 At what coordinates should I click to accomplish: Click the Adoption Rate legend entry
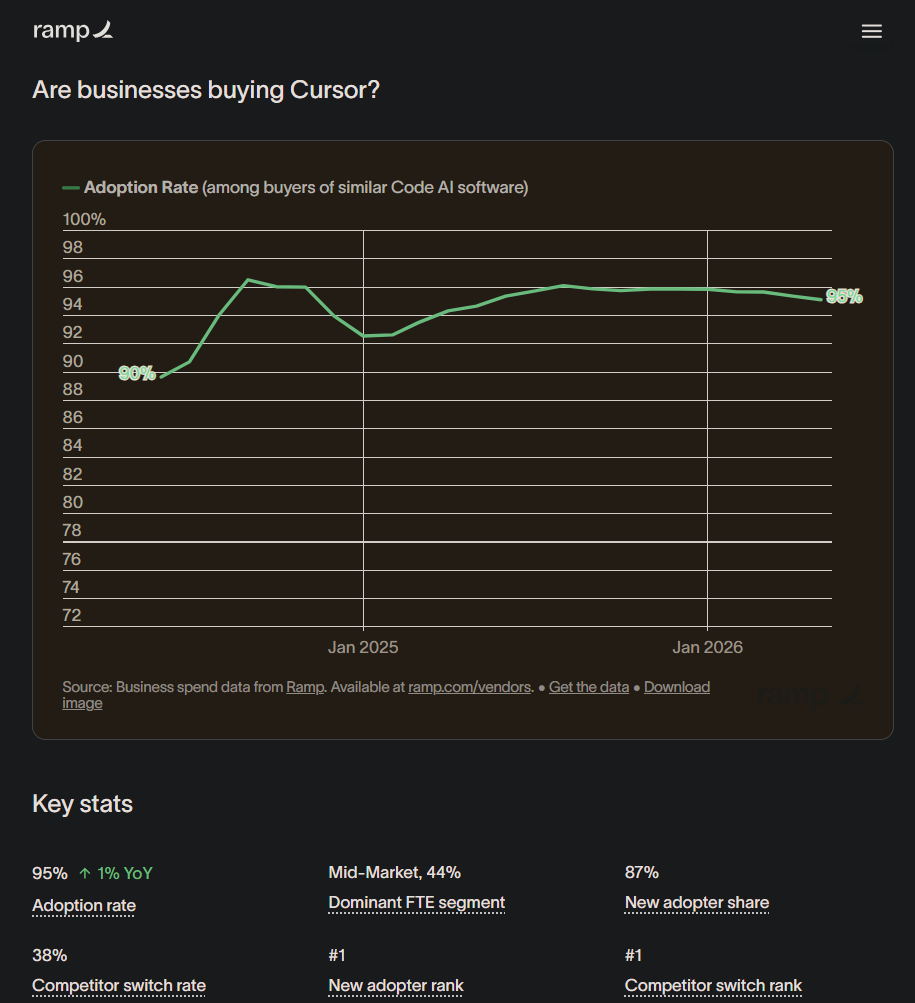pos(295,187)
